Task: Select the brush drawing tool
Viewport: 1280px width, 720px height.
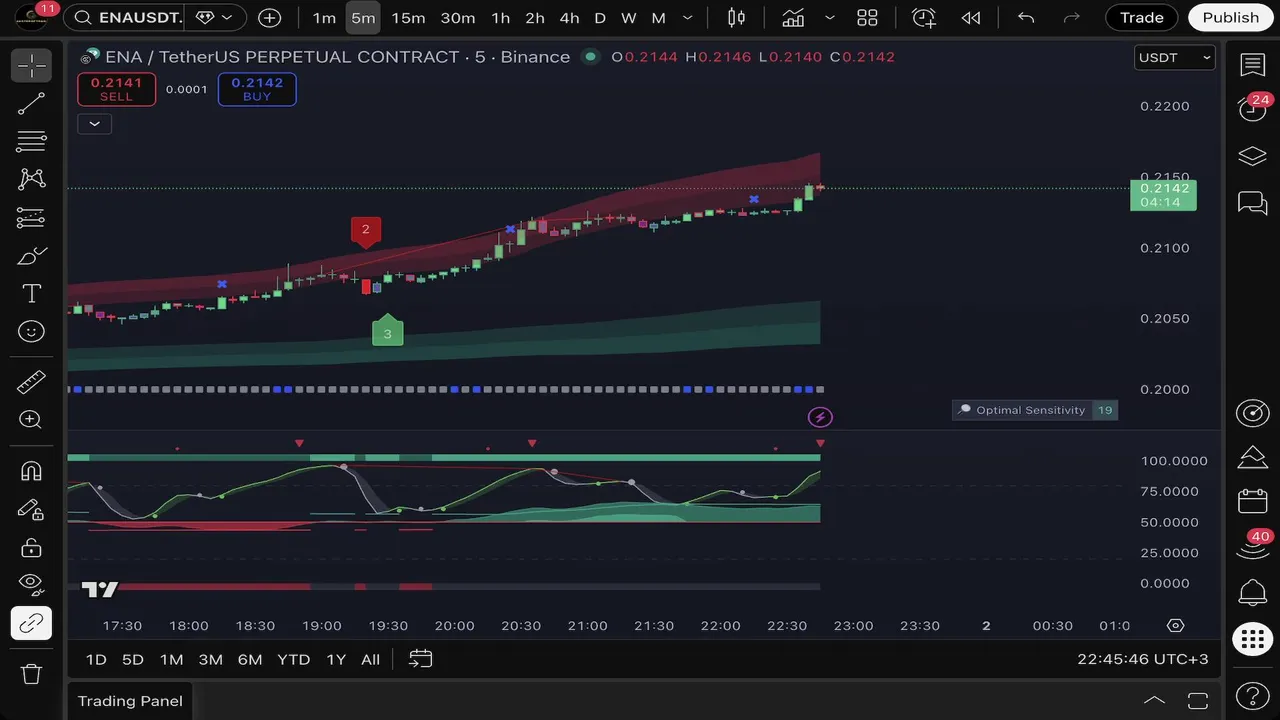Action: [x=31, y=256]
